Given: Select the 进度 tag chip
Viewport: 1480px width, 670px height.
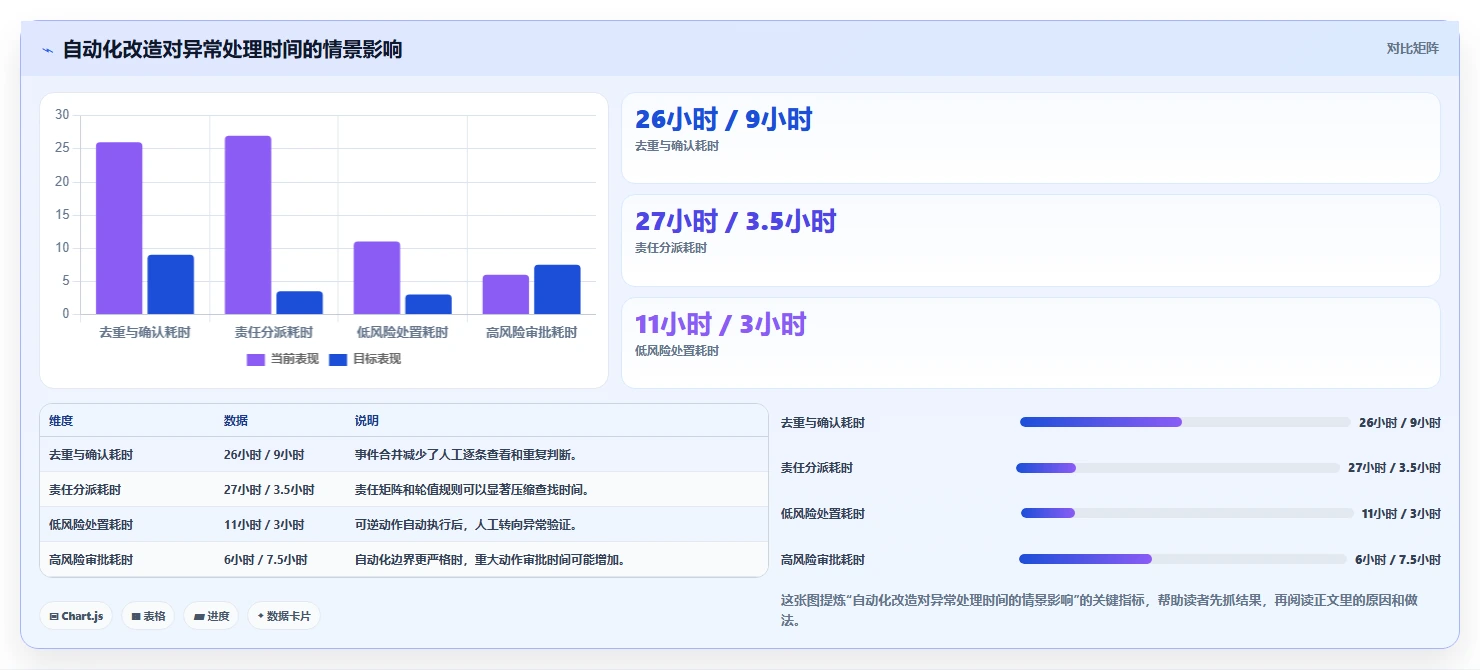Looking at the screenshot, I should point(211,616).
